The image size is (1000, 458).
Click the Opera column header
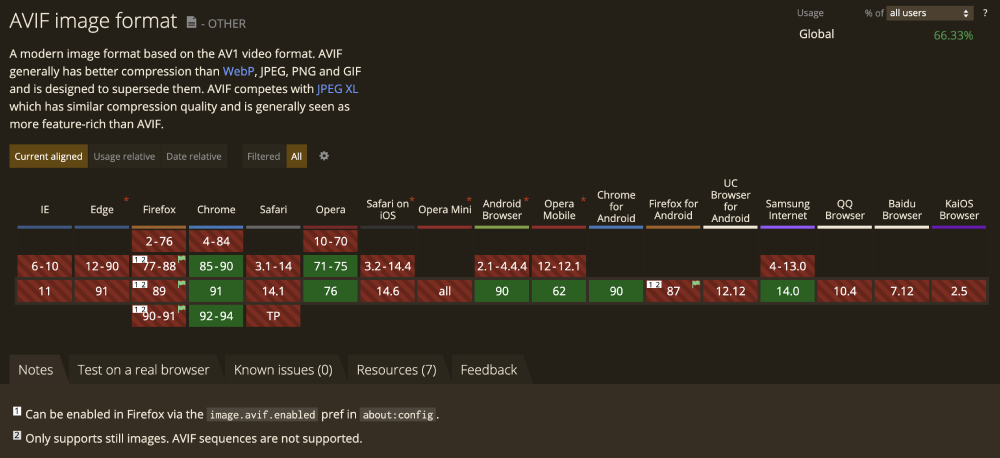(x=330, y=210)
